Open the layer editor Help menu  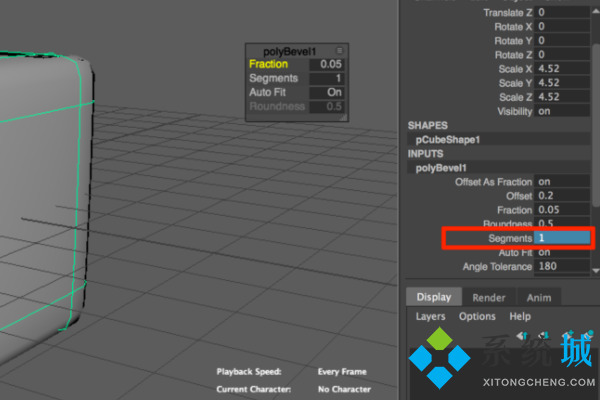click(520, 316)
